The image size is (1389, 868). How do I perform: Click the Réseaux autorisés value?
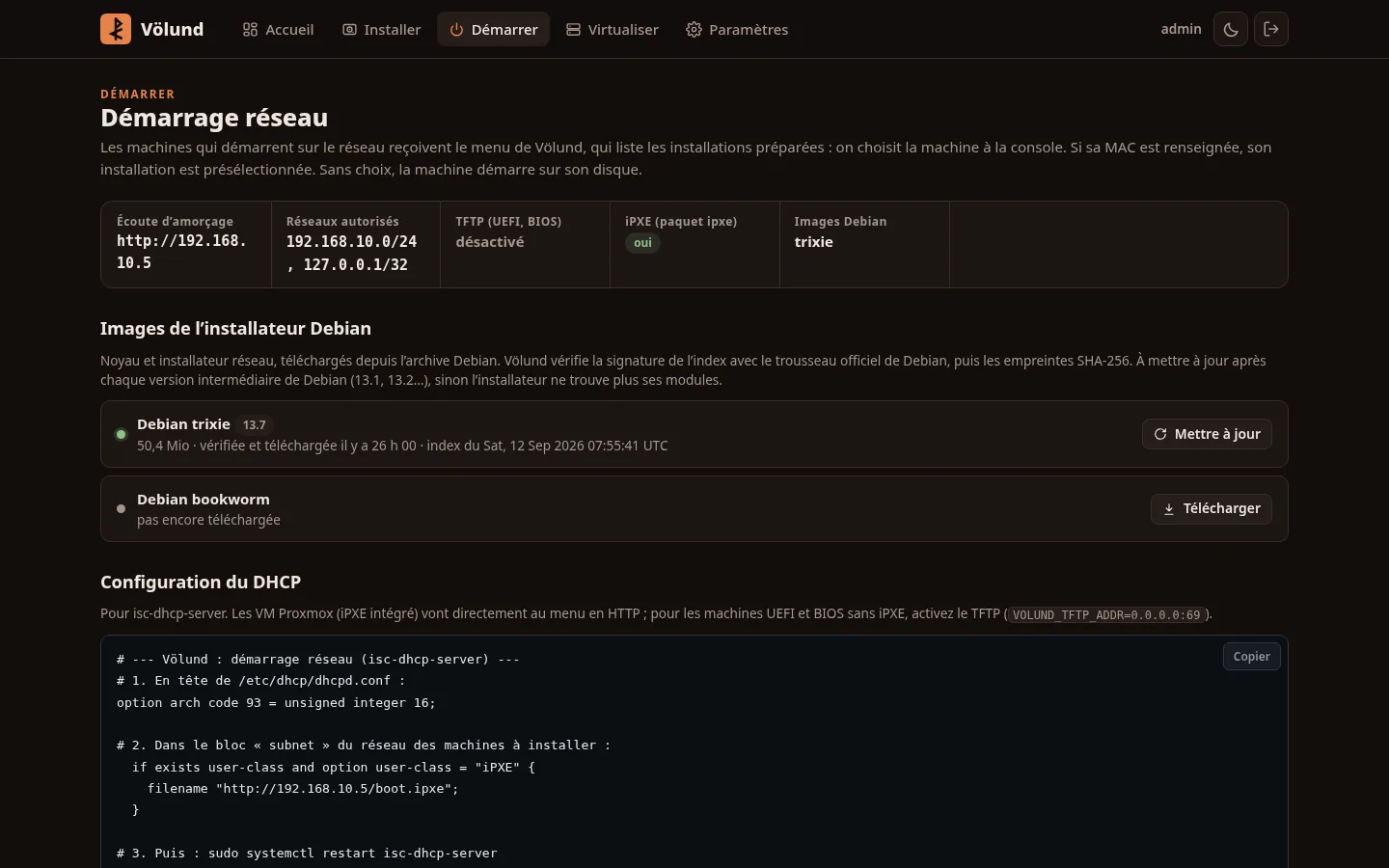coord(351,253)
